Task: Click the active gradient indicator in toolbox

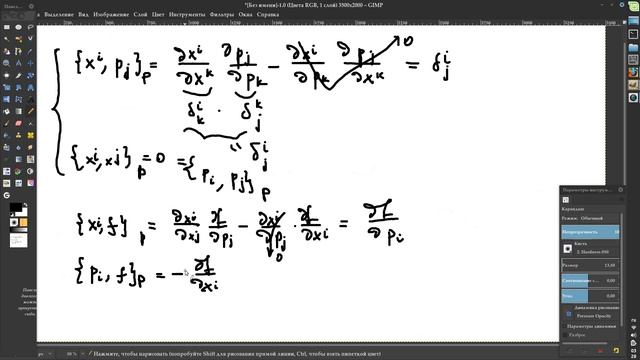Action: pyautogui.click(x=18, y=230)
